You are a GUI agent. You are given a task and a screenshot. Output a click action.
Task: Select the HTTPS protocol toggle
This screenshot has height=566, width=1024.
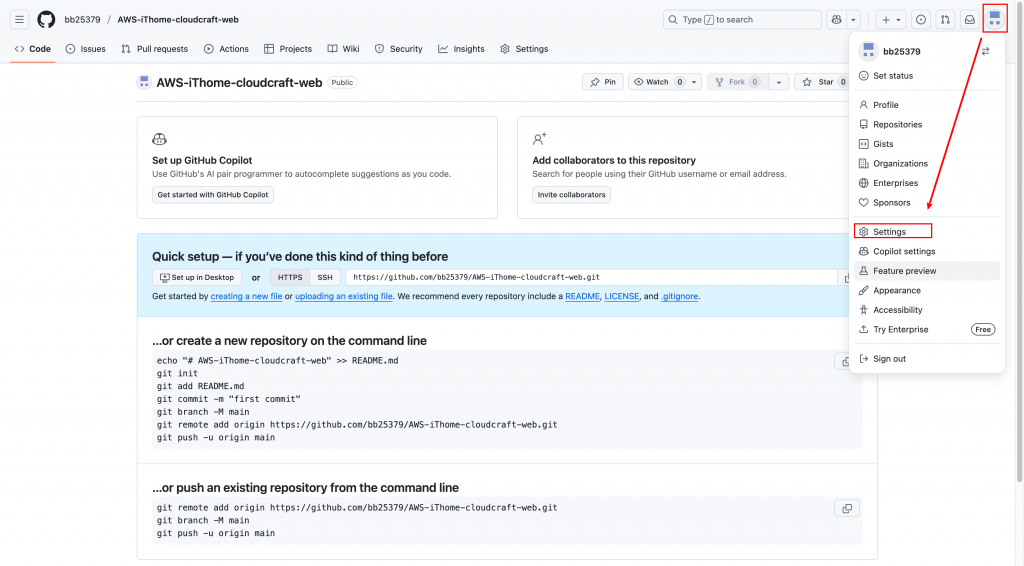[x=290, y=277]
